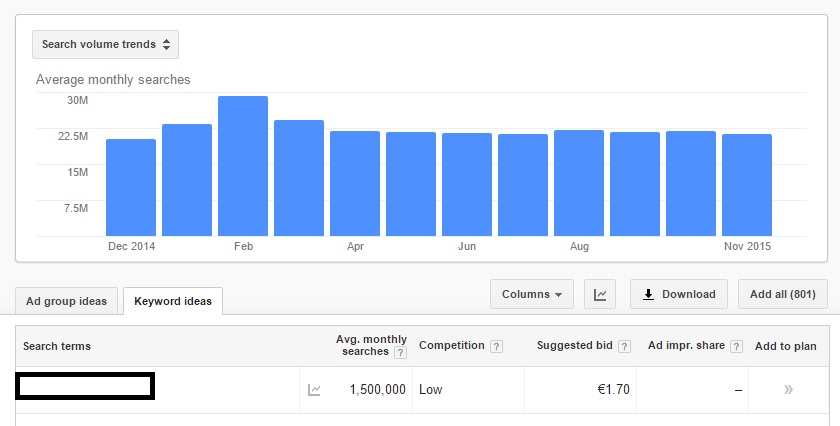
Task: Expand the Columns dropdown
Action: [531, 294]
